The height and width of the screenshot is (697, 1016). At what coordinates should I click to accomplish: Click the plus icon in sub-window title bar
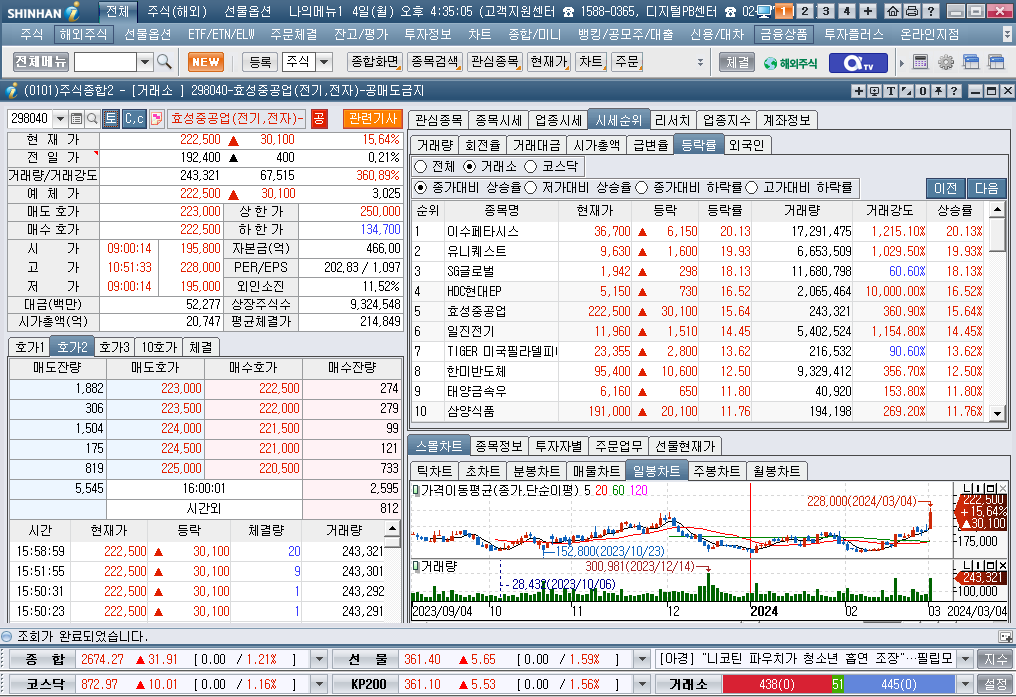point(859,91)
